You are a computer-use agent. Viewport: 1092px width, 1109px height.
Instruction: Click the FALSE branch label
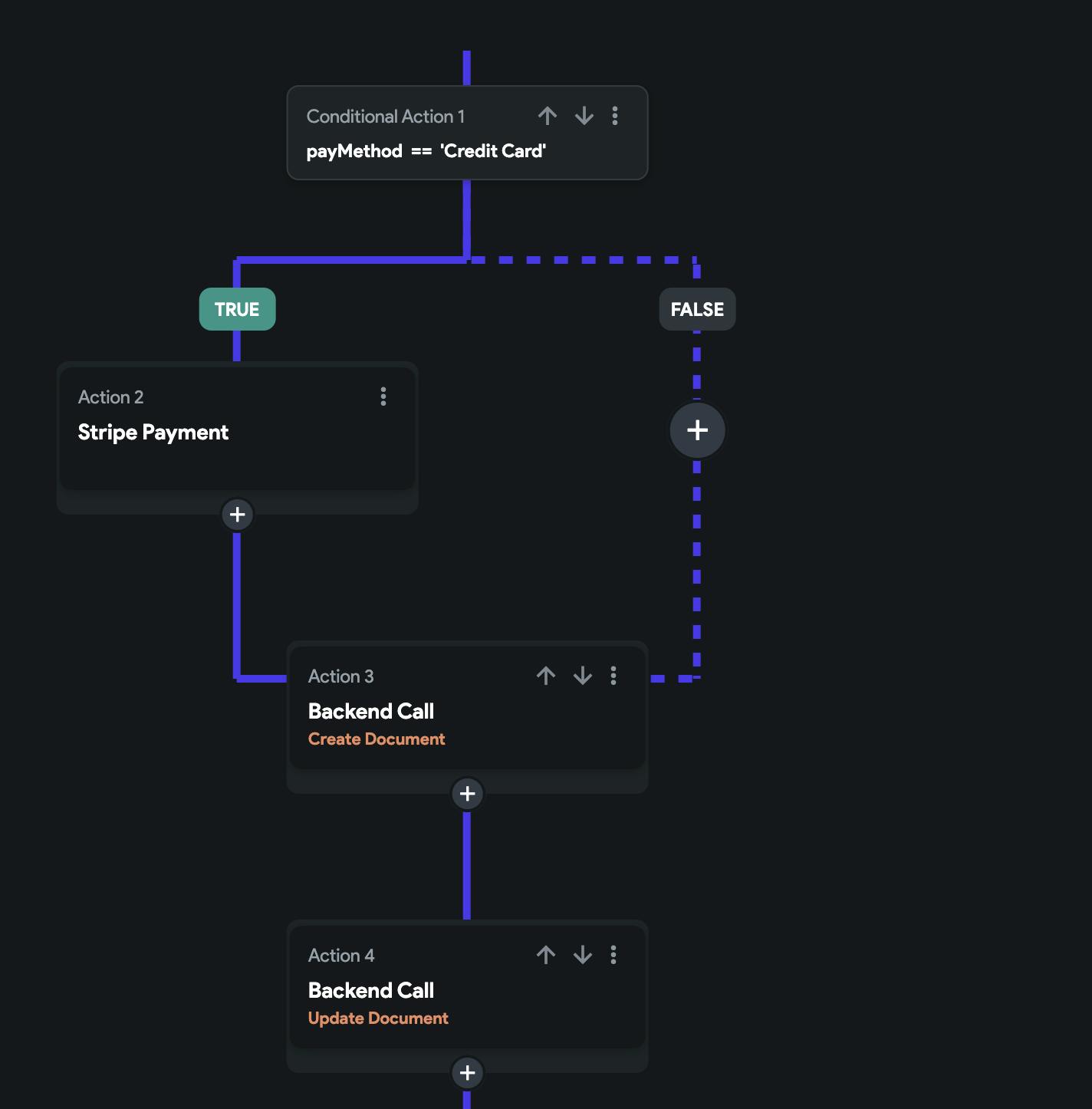(x=697, y=309)
